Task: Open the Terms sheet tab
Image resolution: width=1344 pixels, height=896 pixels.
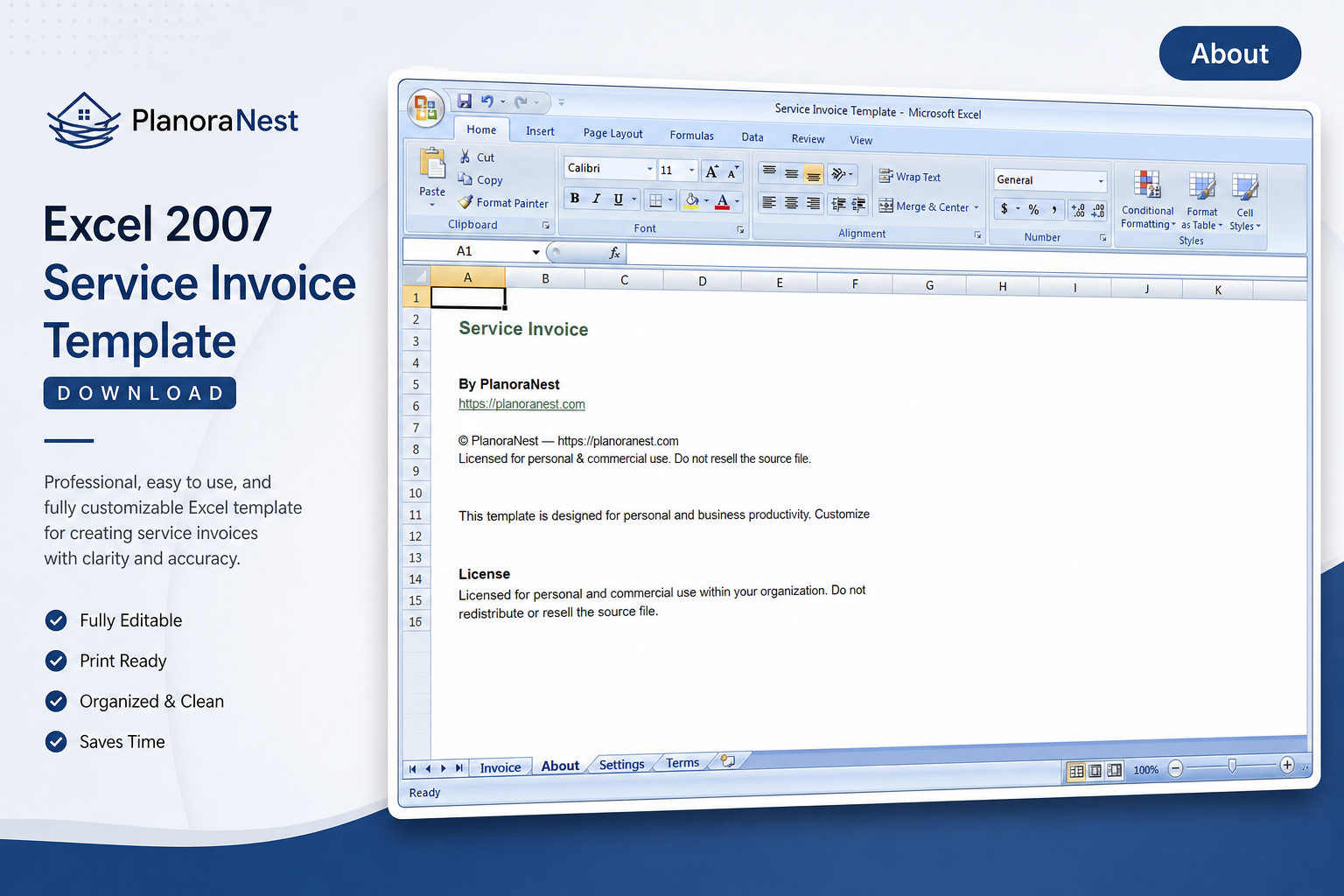Action: (682, 762)
